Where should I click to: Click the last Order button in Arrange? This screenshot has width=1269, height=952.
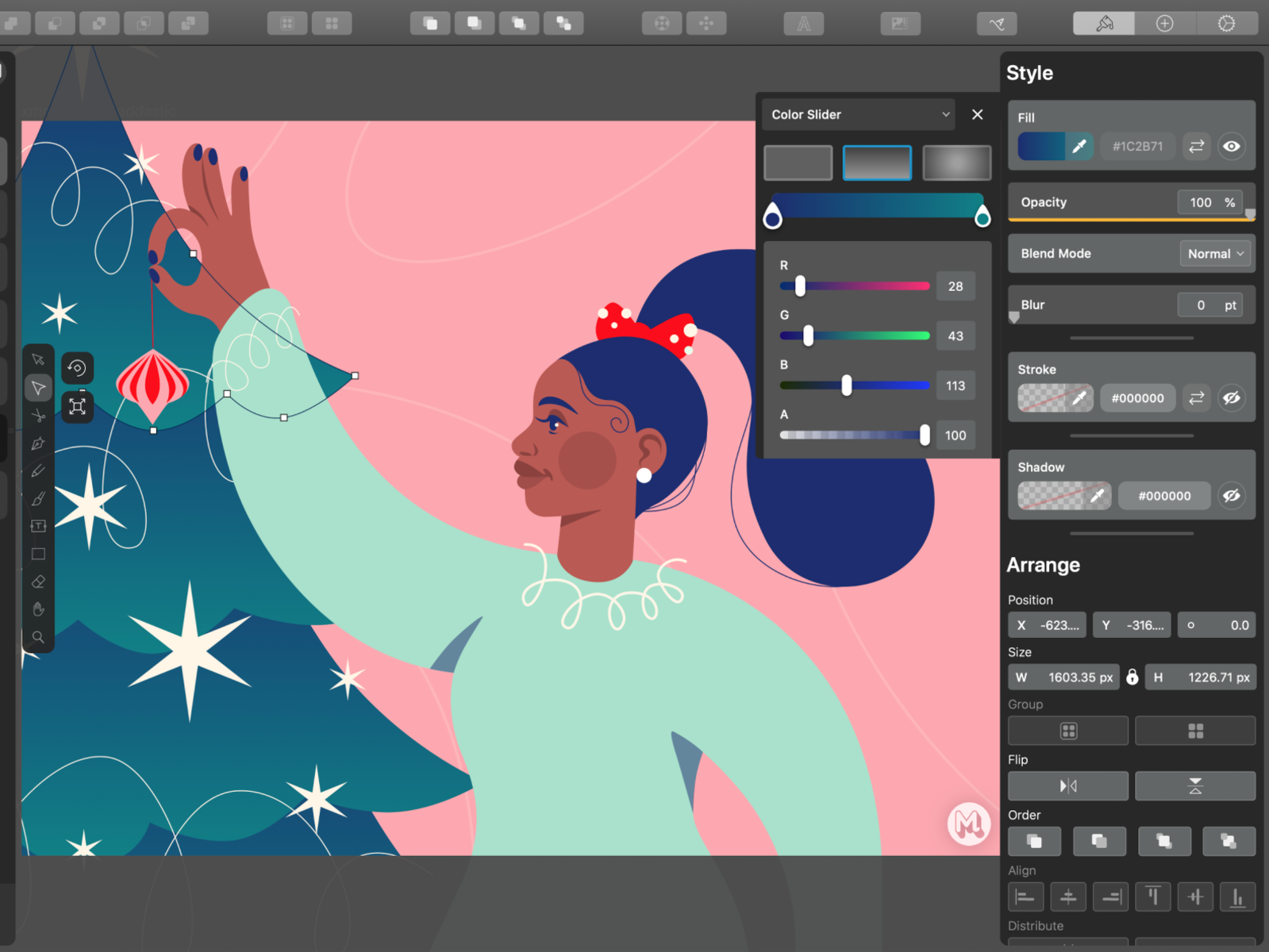coord(1229,841)
